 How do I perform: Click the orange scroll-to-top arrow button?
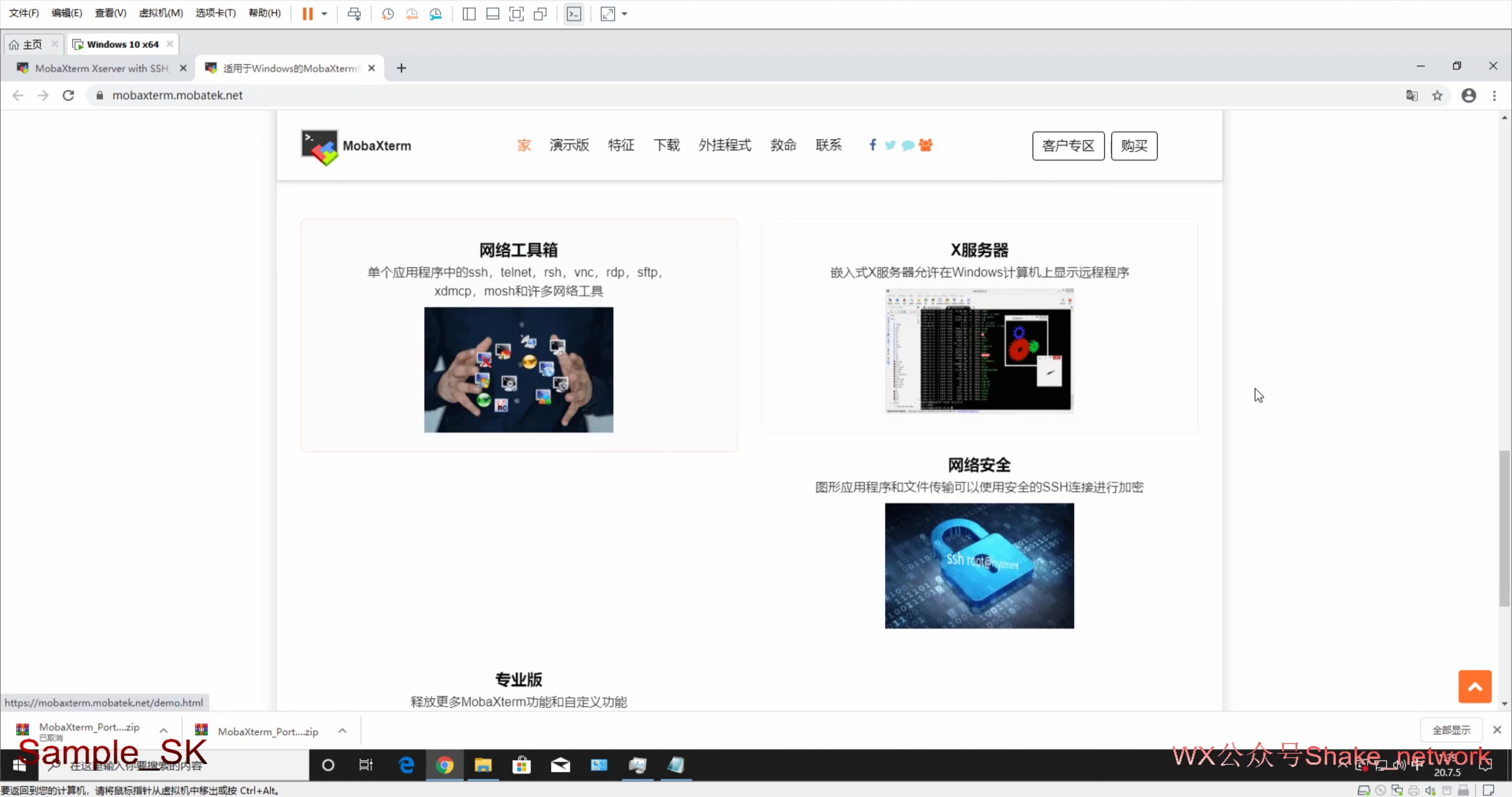tap(1475, 687)
